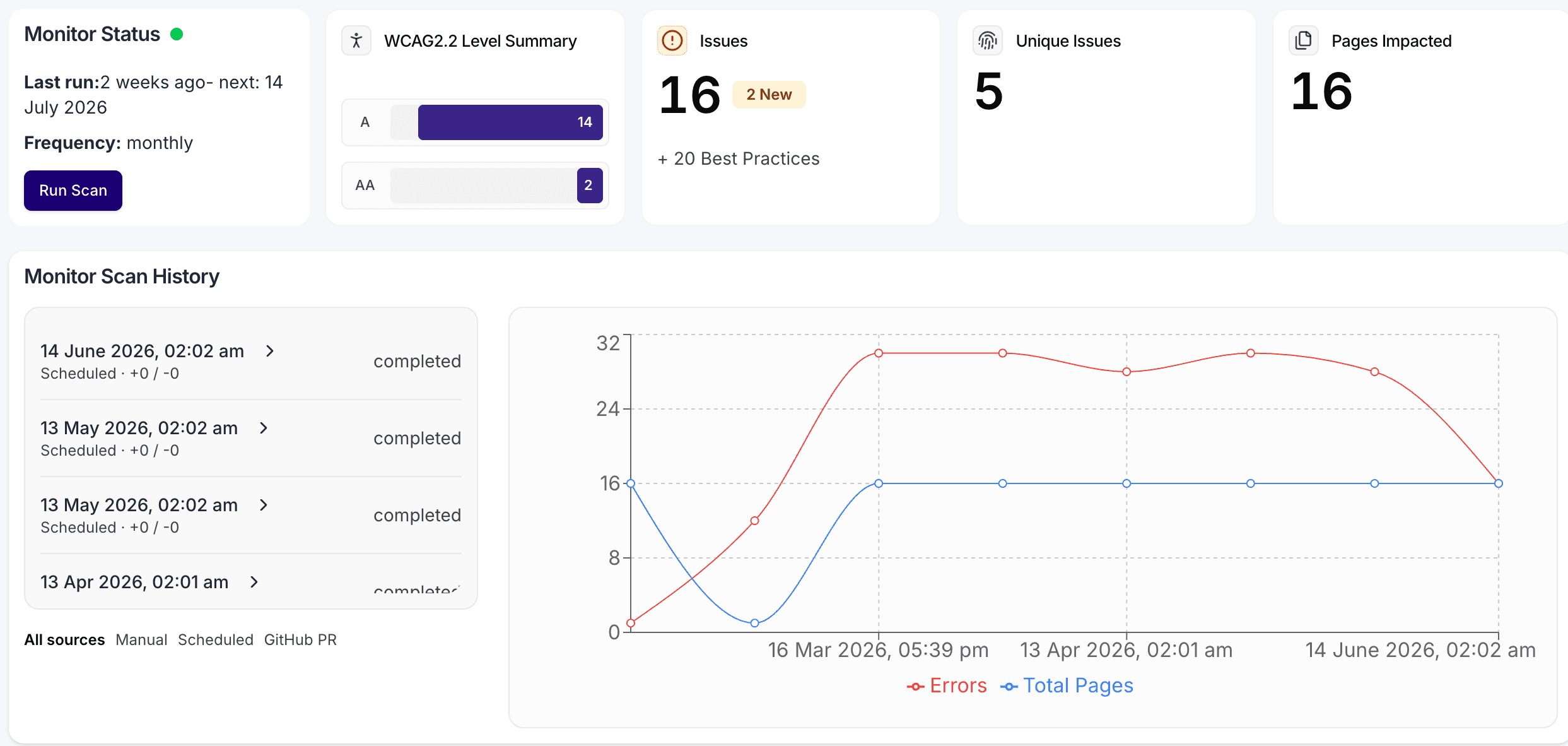
Task: Select the All sources filter tab
Action: click(x=64, y=640)
